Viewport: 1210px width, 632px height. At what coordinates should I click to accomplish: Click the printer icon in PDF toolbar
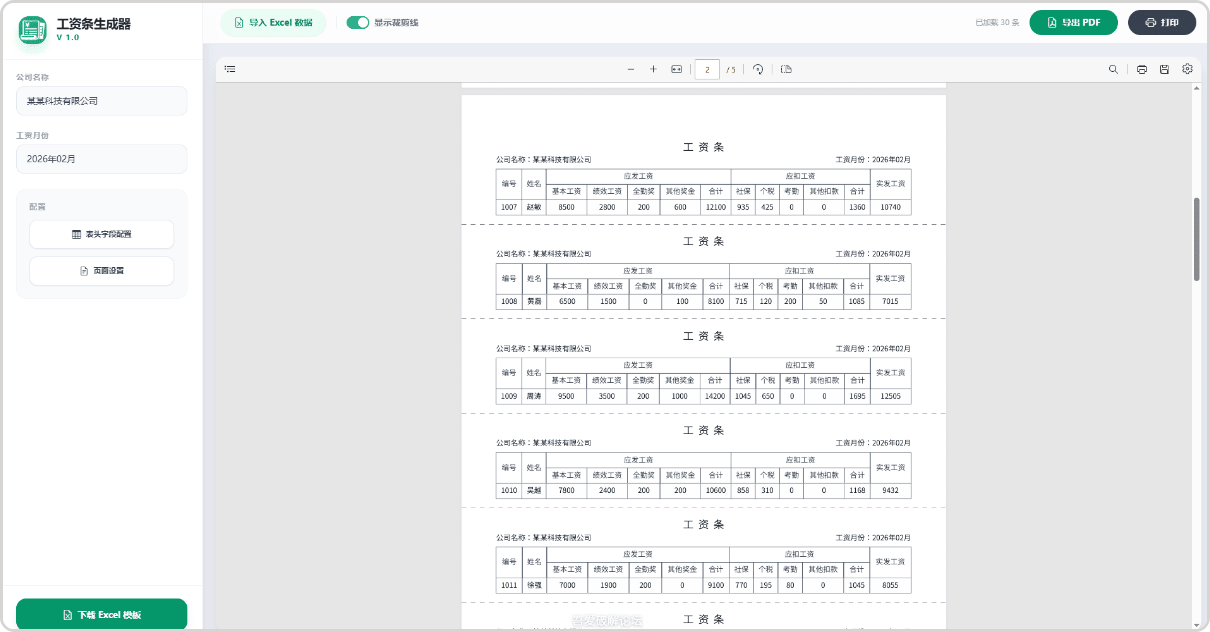click(x=1142, y=69)
